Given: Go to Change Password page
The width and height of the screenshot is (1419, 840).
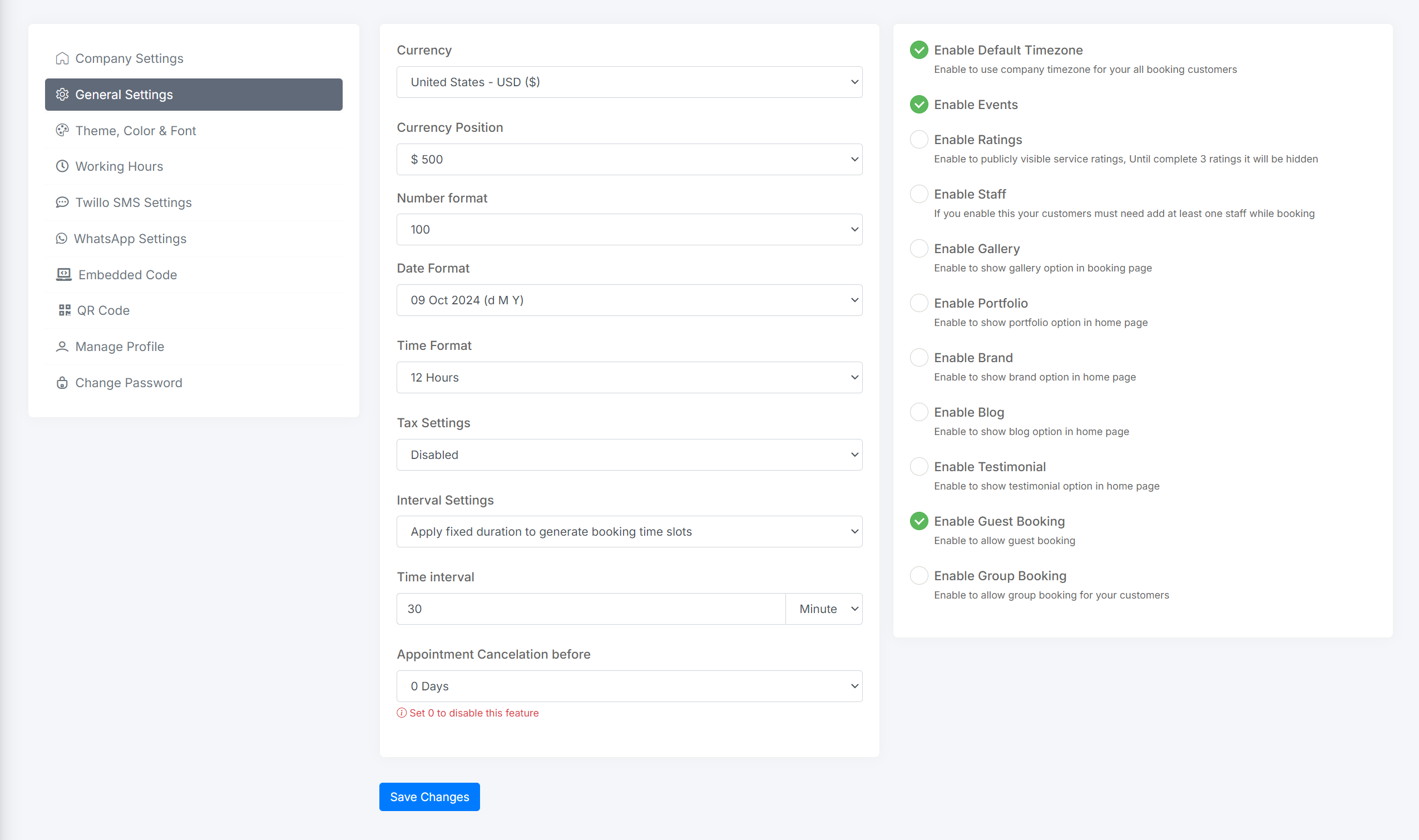Looking at the screenshot, I should [194, 383].
